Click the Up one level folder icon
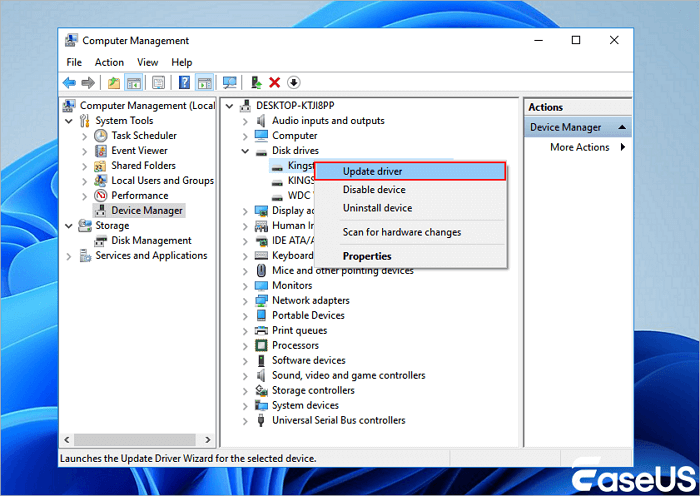Screen dimensions: 700x496 pos(114,83)
